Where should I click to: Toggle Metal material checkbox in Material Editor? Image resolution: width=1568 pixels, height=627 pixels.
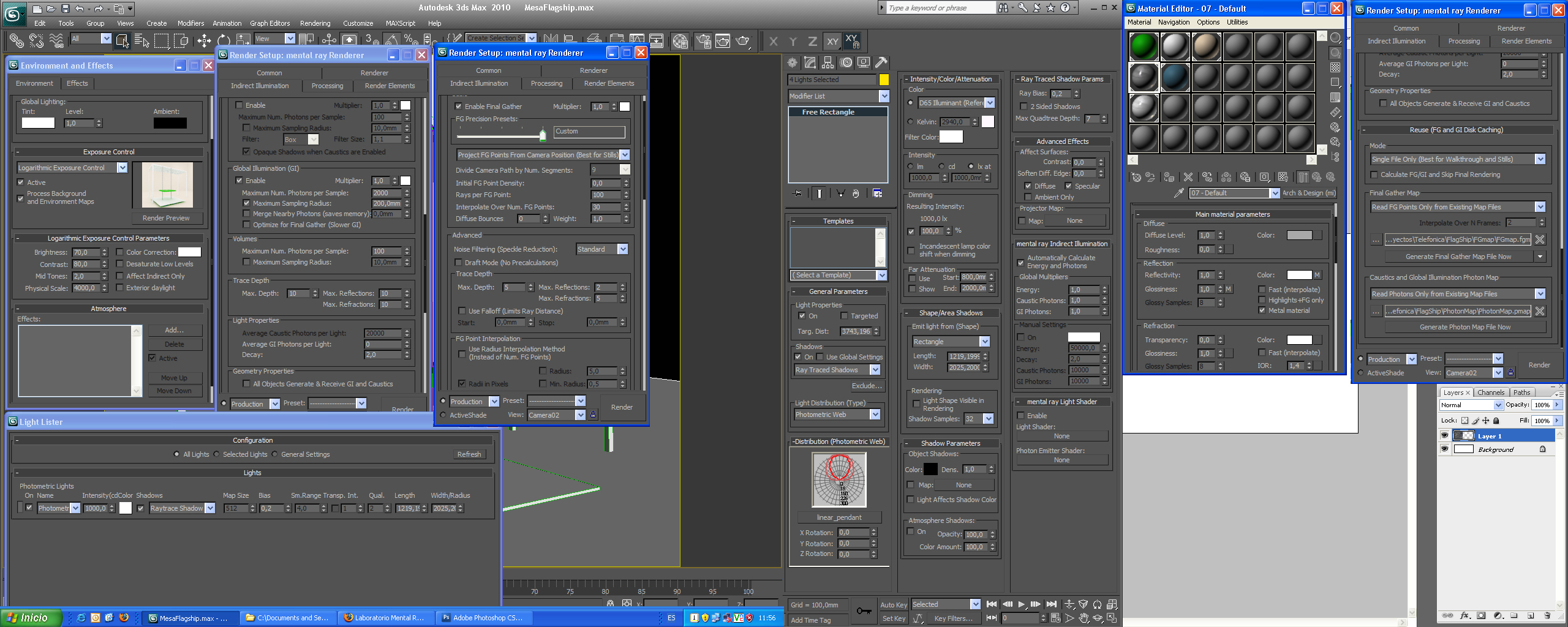tap(1262, 310)
